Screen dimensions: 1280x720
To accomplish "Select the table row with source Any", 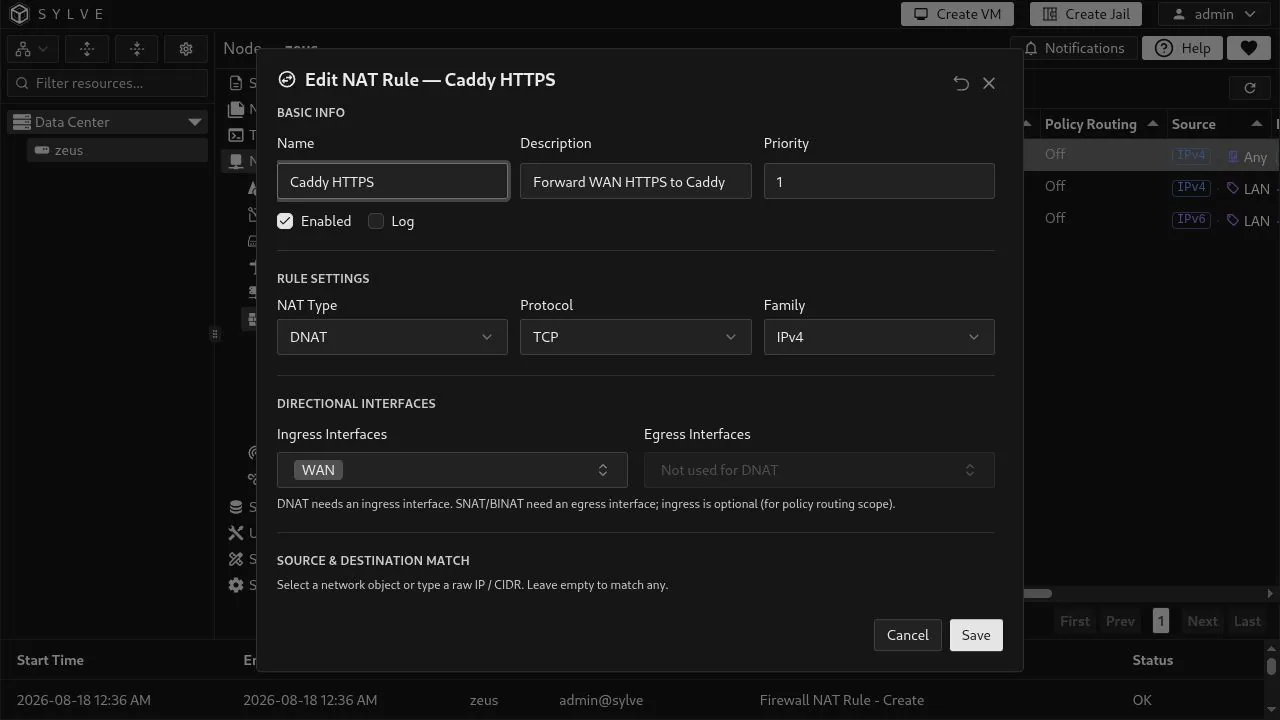I will click(1152, 155).
